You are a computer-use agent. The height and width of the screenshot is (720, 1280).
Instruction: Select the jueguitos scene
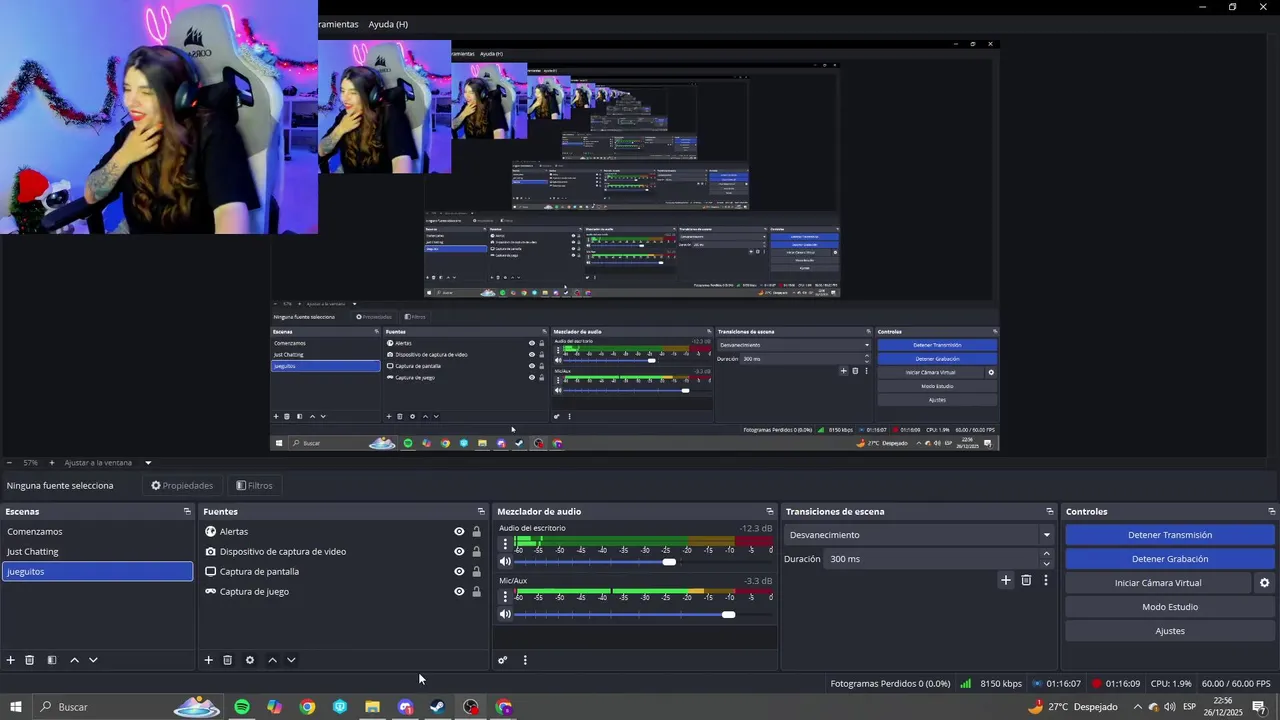point(97,572)
